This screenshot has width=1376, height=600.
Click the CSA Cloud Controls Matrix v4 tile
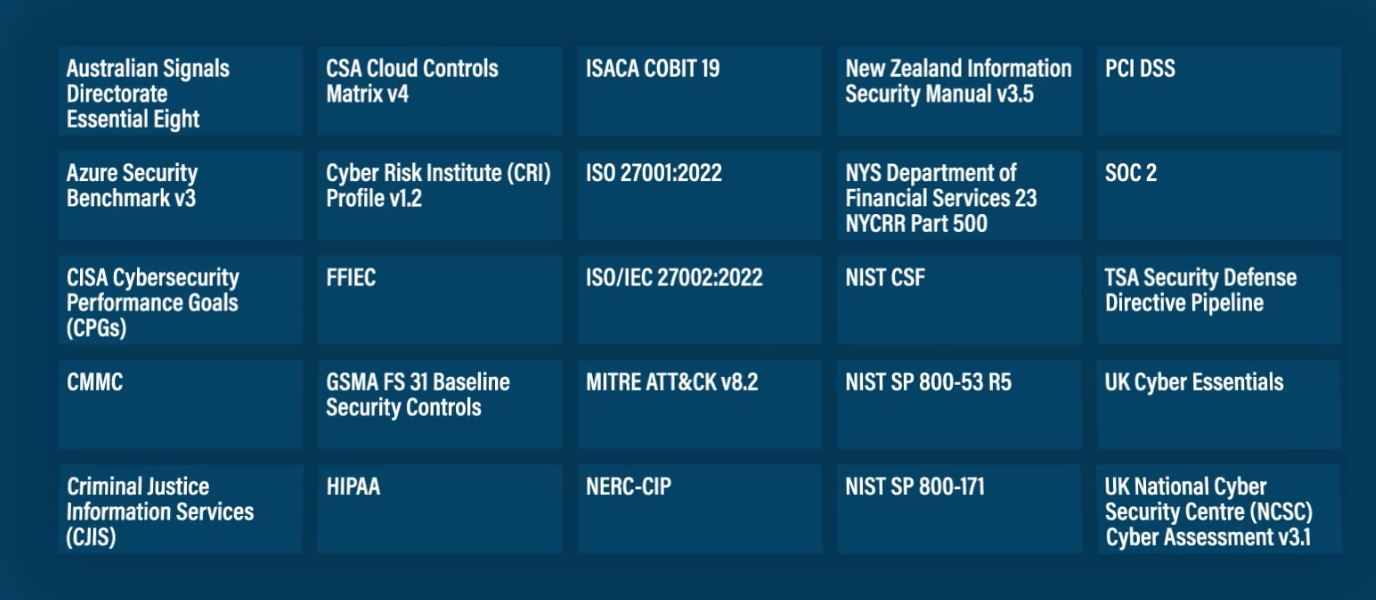[x=440, y=91]
